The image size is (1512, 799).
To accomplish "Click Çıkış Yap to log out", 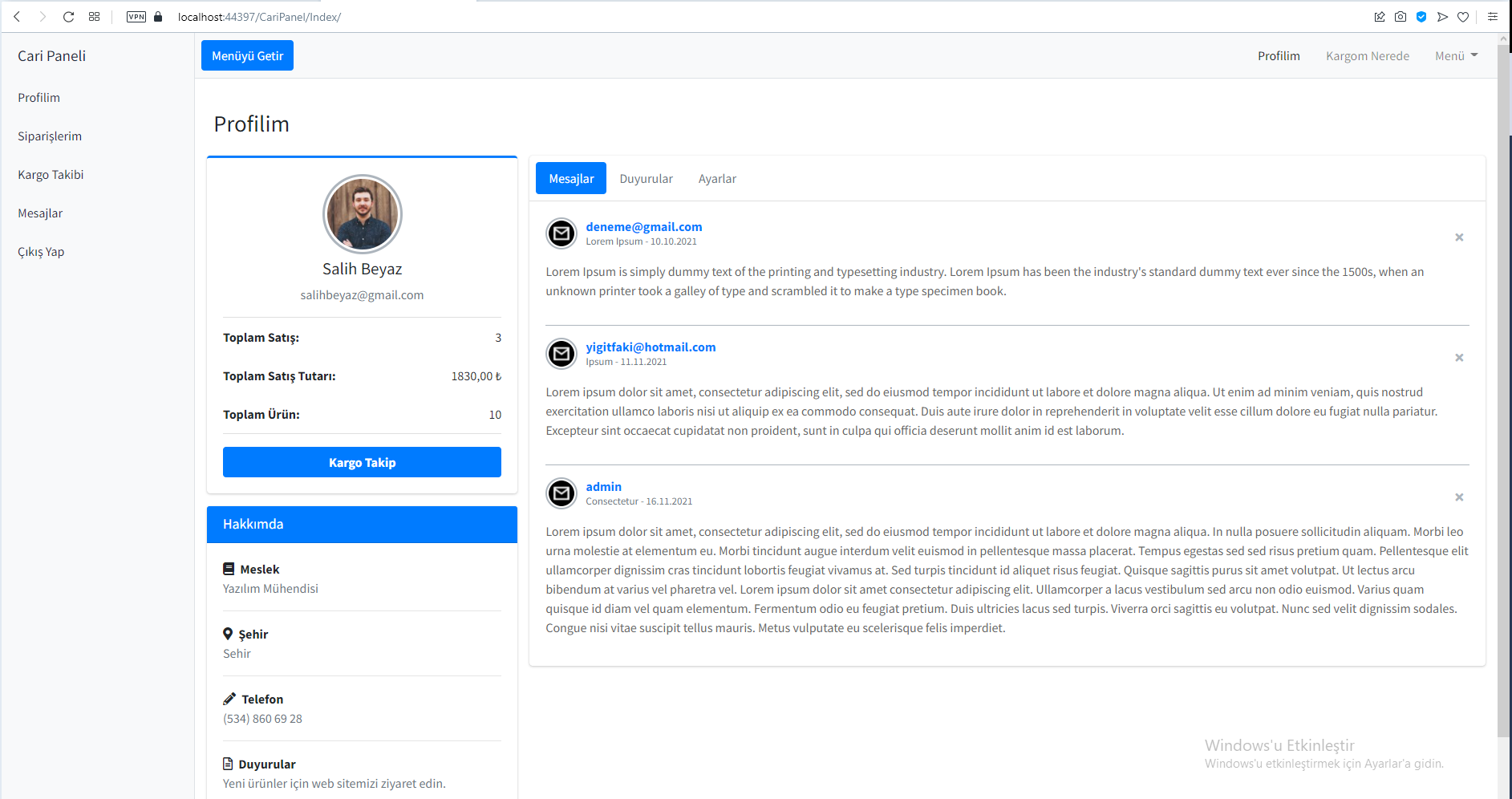I will [41, 252].
